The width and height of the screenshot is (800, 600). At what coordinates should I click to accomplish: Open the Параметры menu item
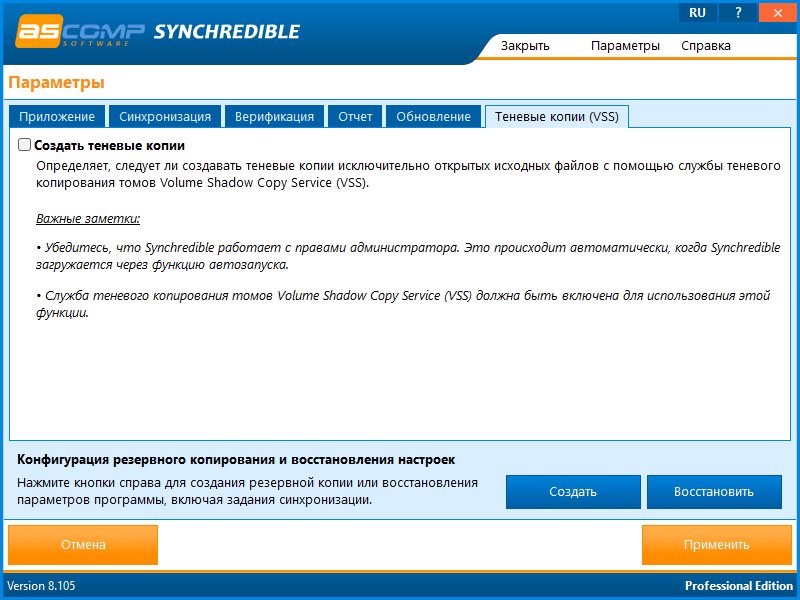pyautogui.click(x=625, y=46)
